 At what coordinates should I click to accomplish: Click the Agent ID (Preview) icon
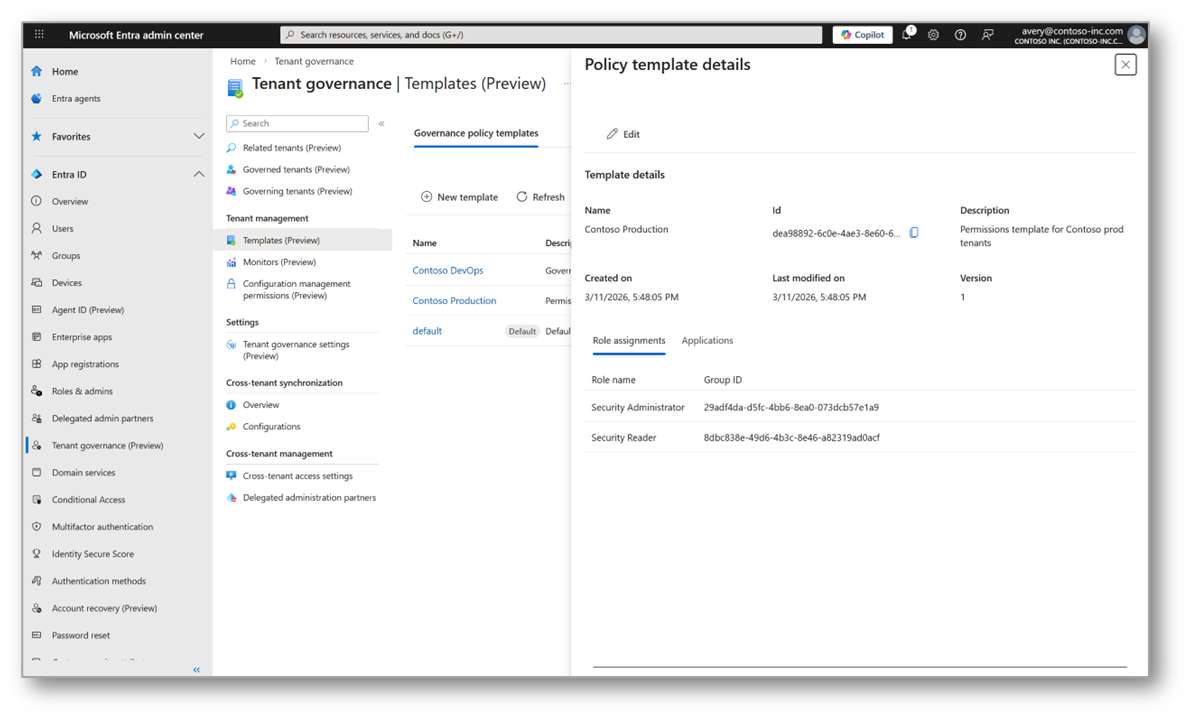[36, 309]
